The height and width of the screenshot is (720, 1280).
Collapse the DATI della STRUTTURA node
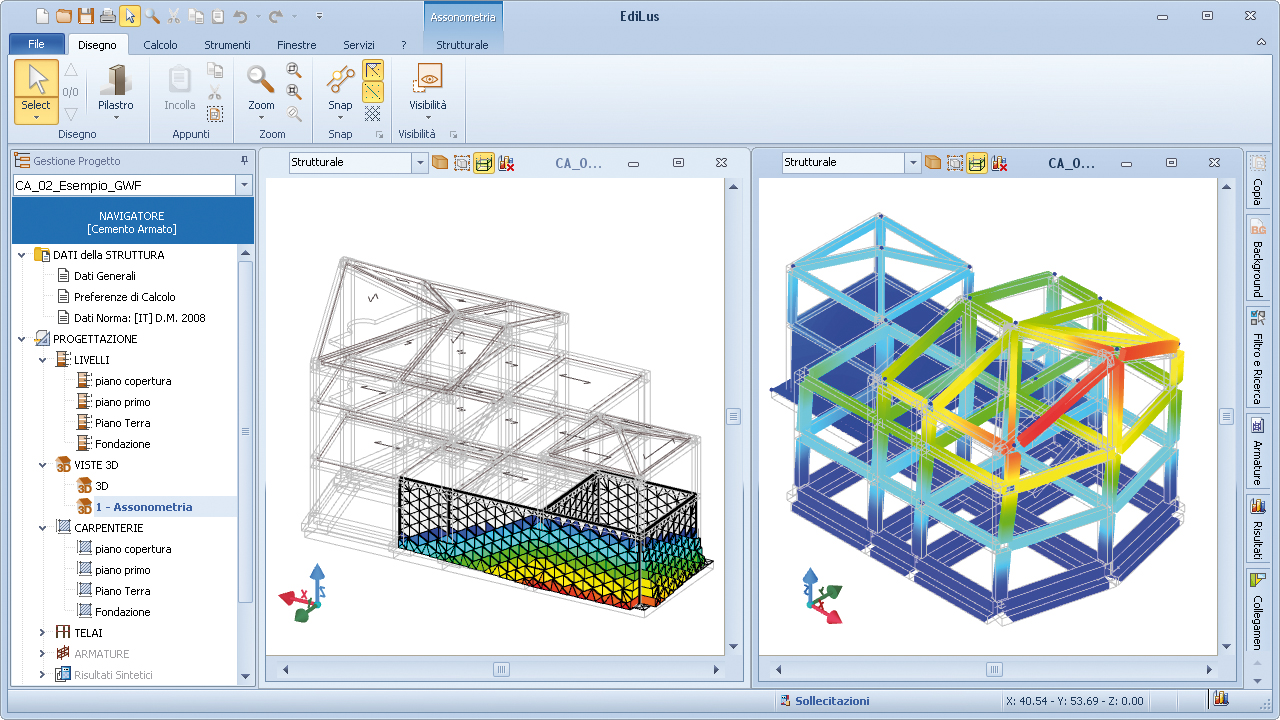(21, 255)
